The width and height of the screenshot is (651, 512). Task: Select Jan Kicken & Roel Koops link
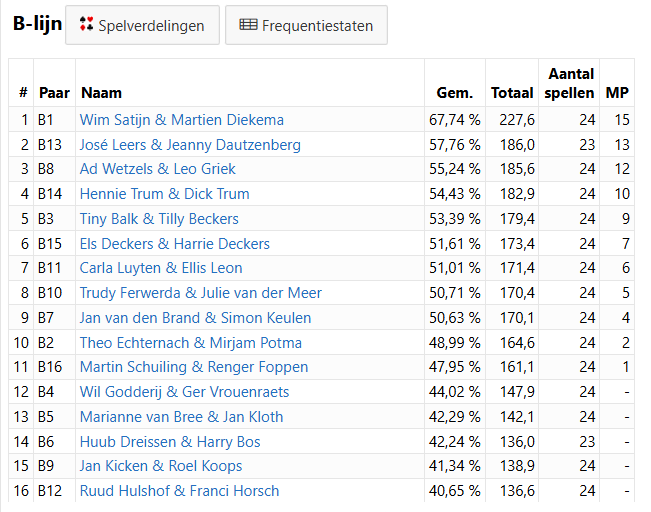[x=161, y=466]
